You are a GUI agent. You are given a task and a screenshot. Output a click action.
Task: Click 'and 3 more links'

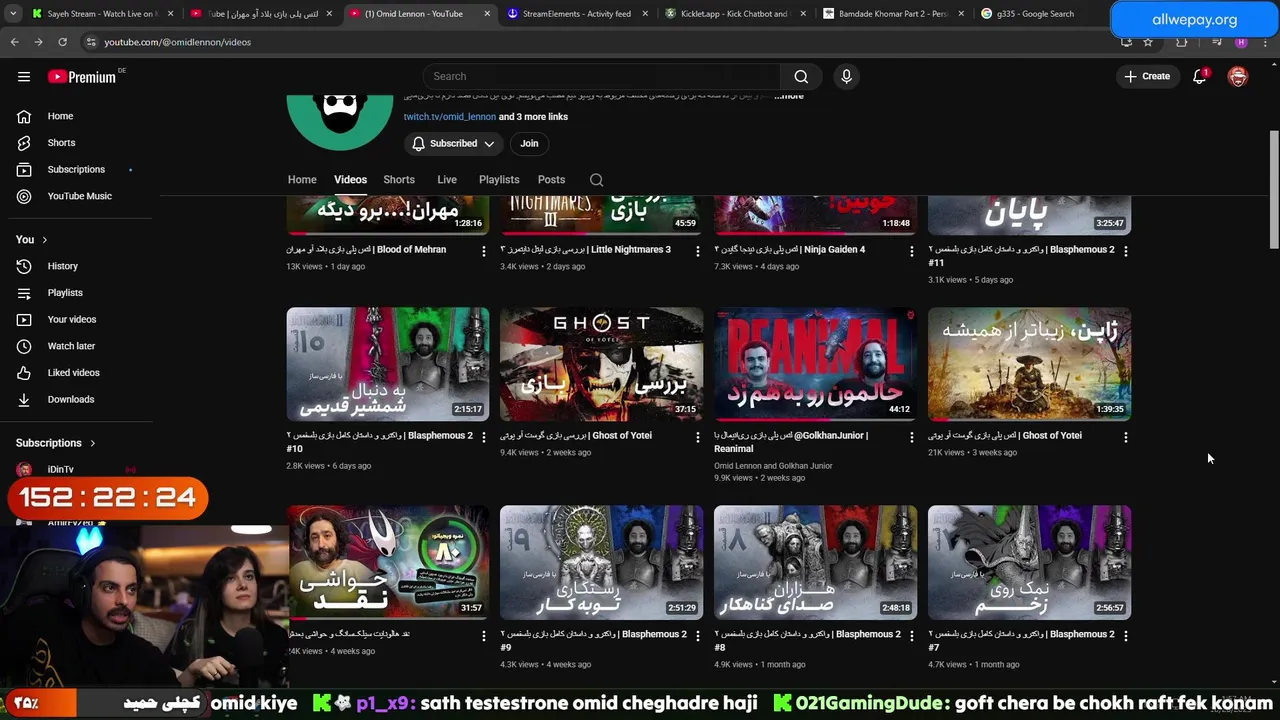(x=533, y=117)
